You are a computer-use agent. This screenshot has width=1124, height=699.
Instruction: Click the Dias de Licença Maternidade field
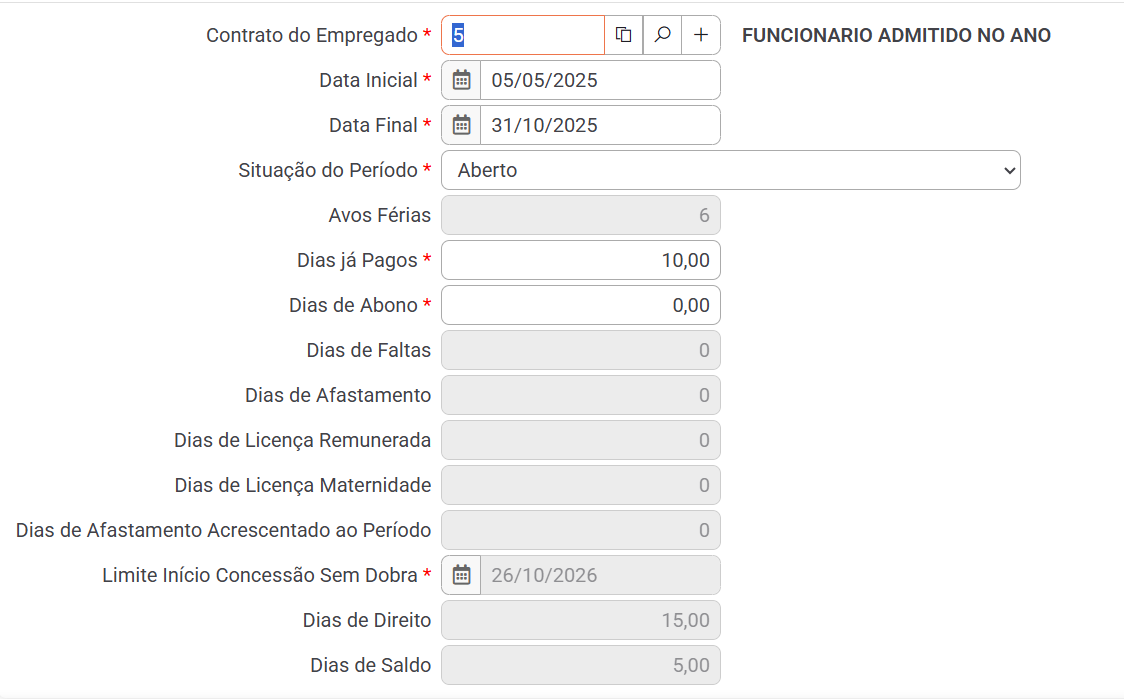[x=580, y=485]
